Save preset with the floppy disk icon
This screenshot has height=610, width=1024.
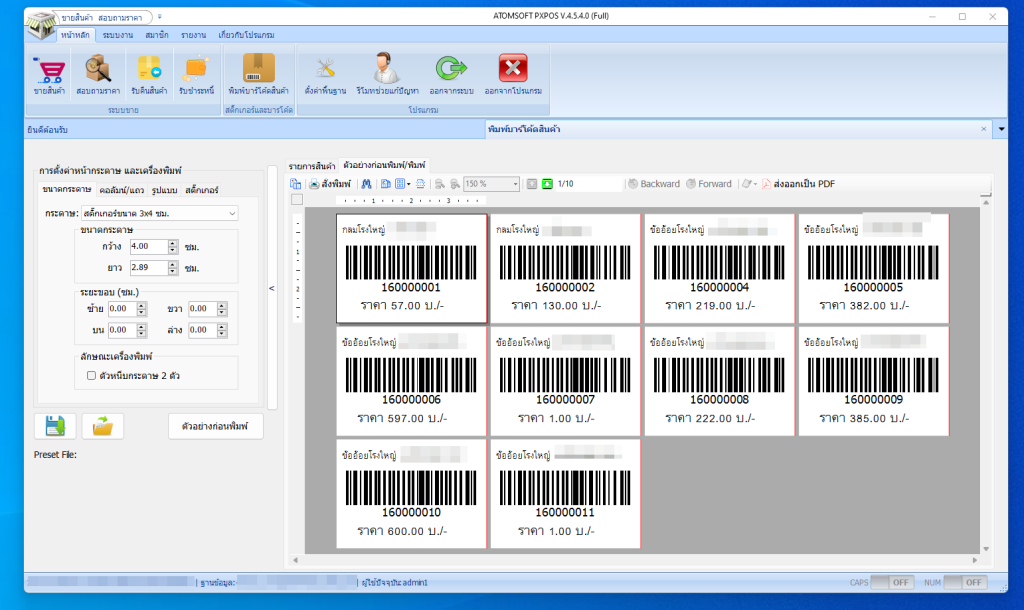point(55,426)
